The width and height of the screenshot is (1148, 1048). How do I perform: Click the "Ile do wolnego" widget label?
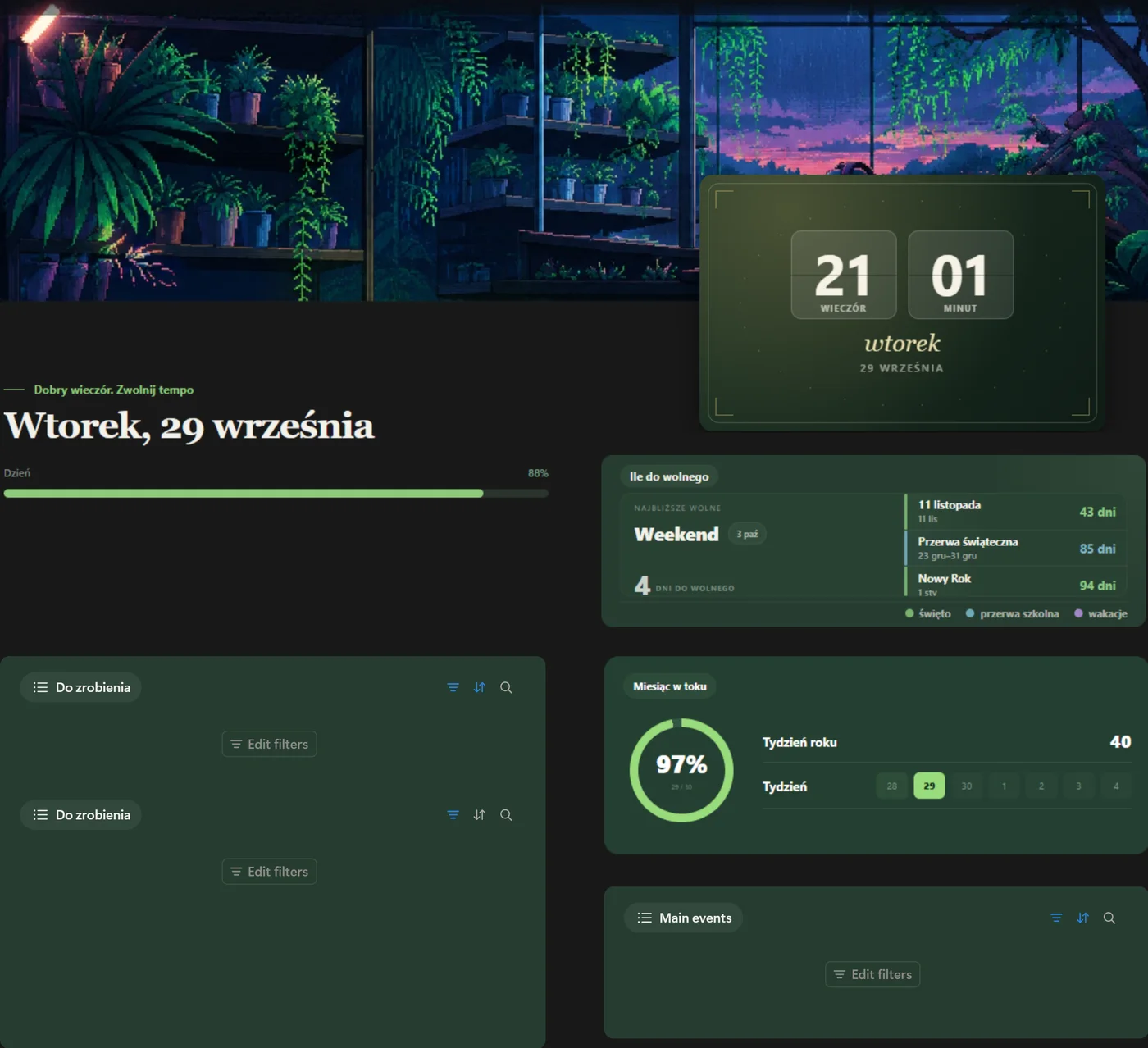click(669, 476)
